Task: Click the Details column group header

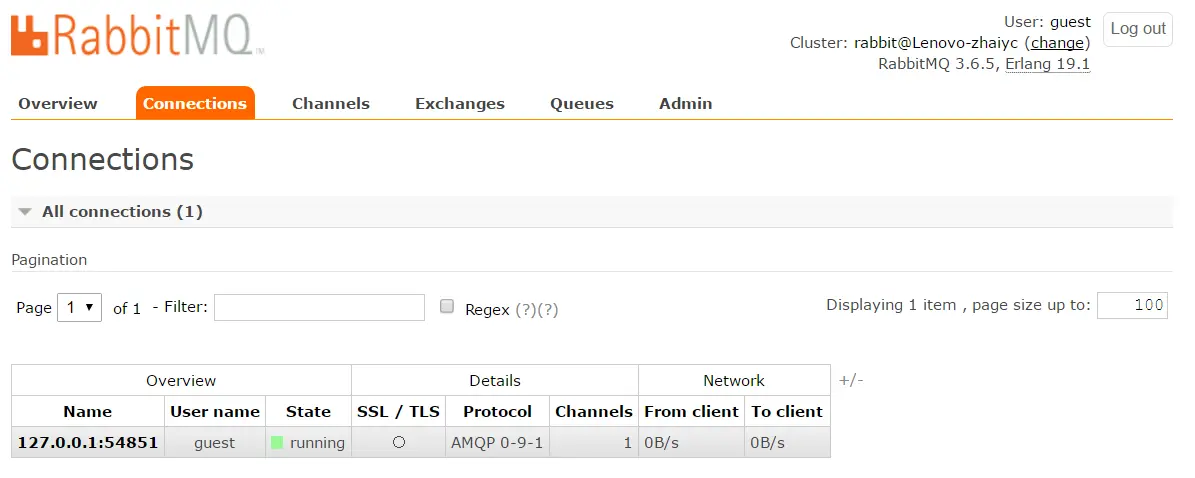Action: (x=495, y=380)
